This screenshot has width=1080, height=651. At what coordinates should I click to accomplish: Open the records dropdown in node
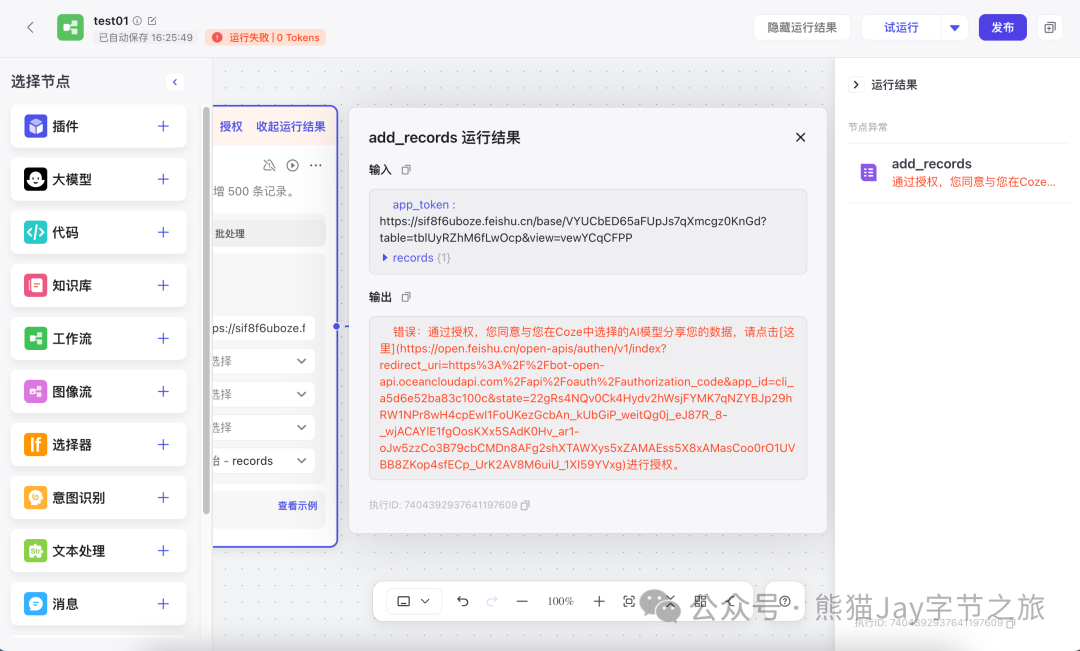[264, 461]
